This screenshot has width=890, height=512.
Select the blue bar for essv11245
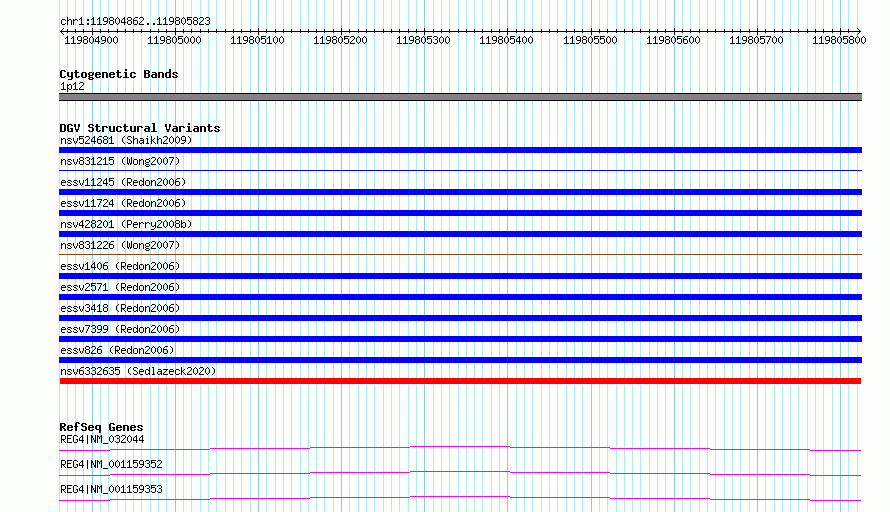click(x=460, y=192)
